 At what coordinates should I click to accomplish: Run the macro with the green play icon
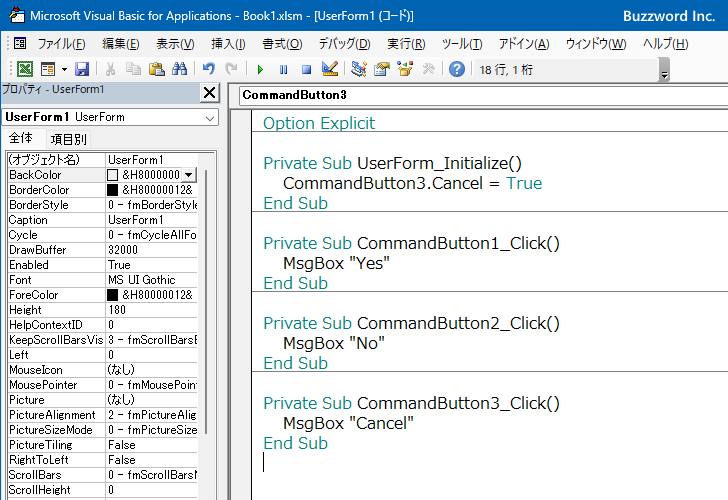260,69
